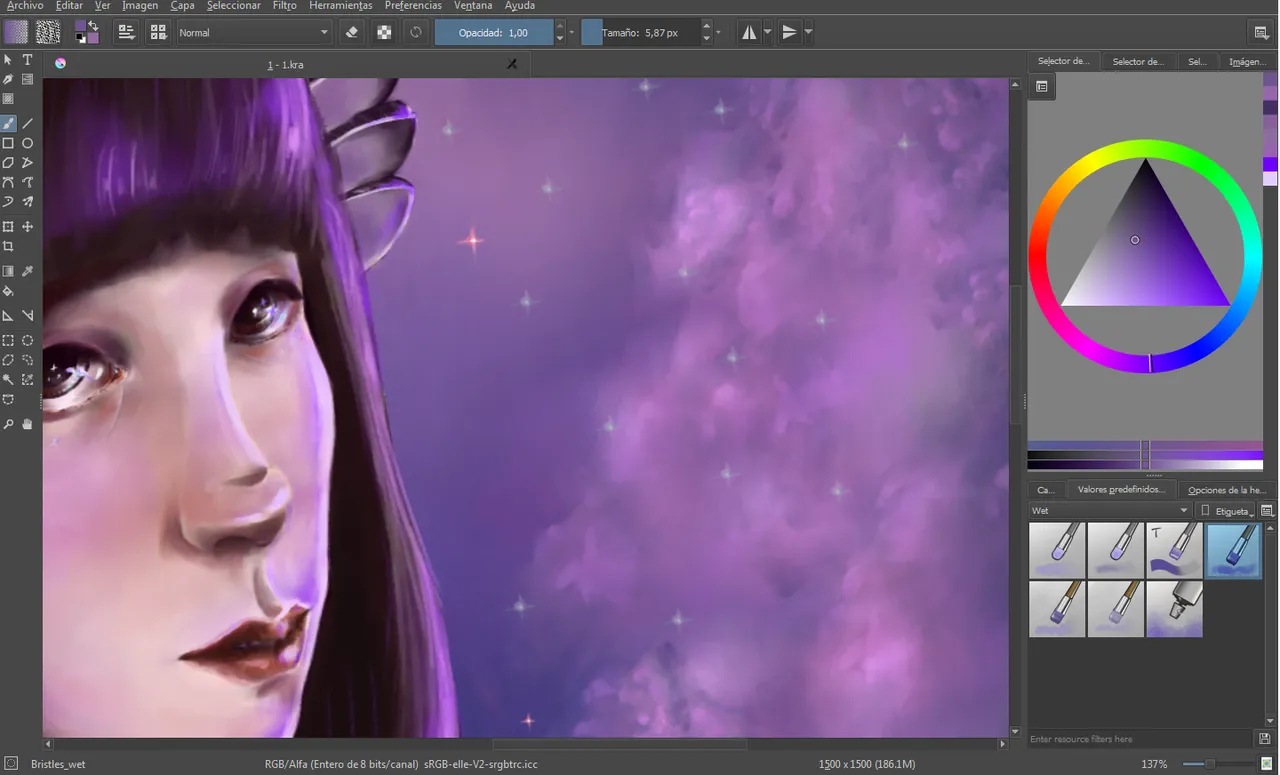Open the brush editor settings
Screen dimensions: 1280x775
126,32
